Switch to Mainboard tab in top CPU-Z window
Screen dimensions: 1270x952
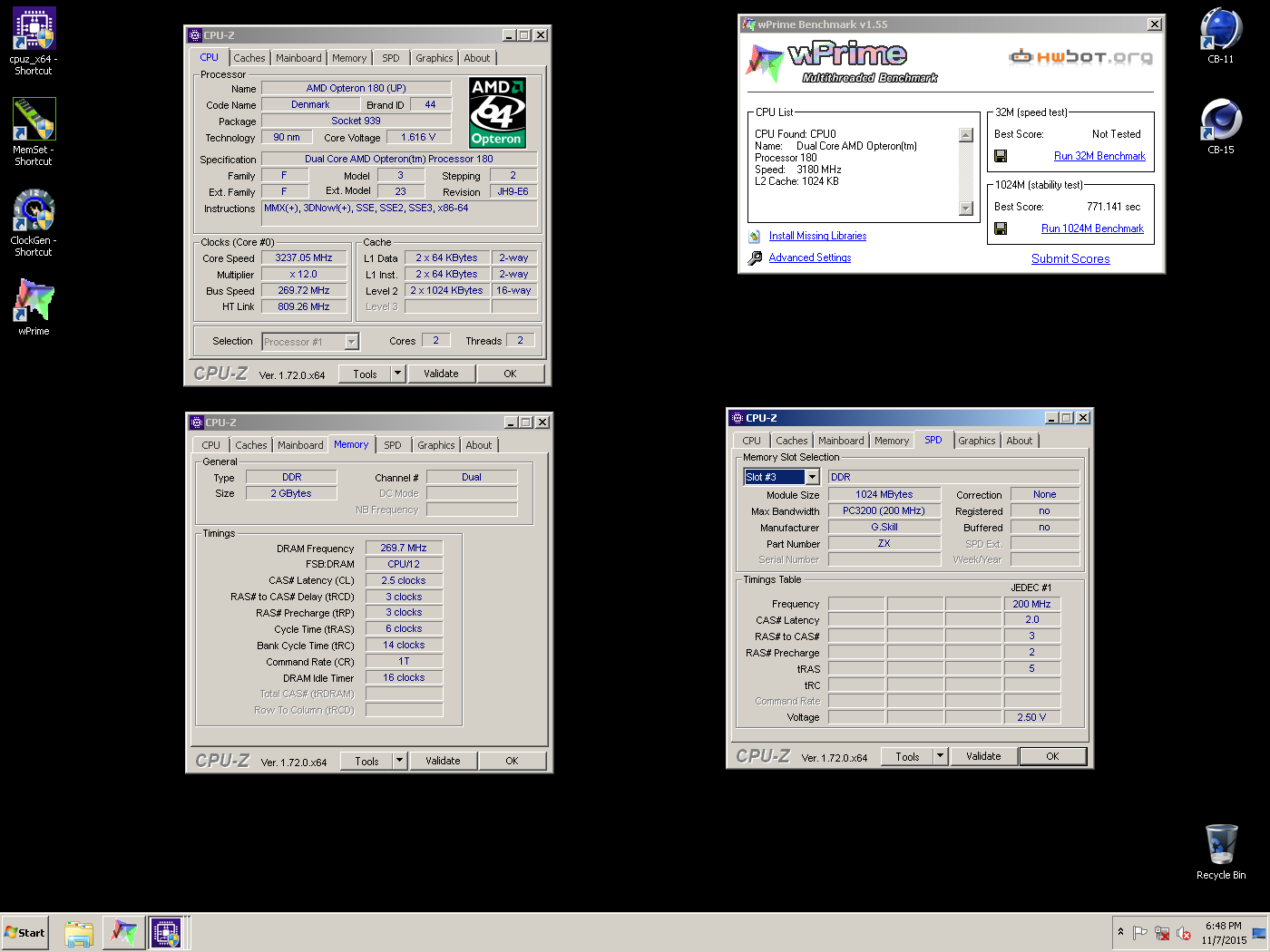(x=298, y=58)
